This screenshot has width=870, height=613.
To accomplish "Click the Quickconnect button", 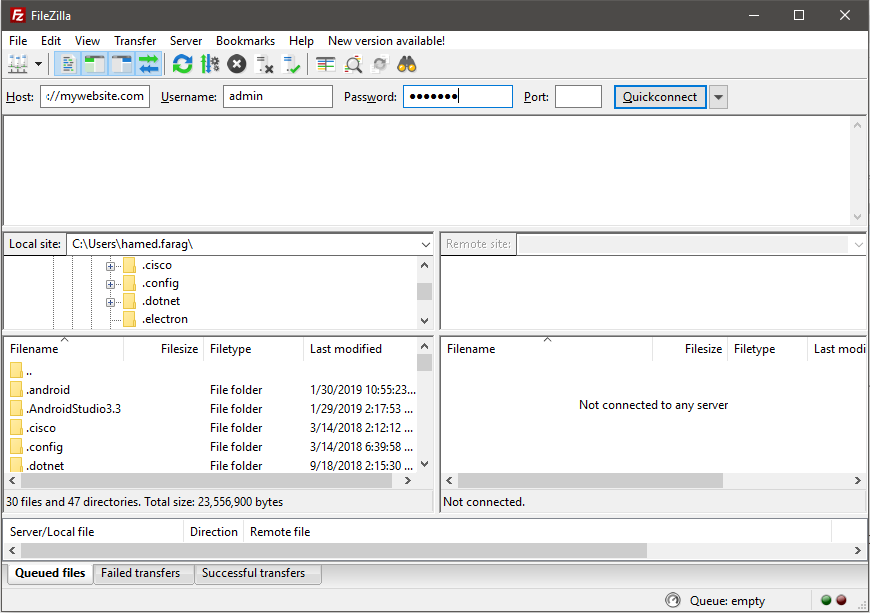I will pyautogui.click(x=660, y=97).
